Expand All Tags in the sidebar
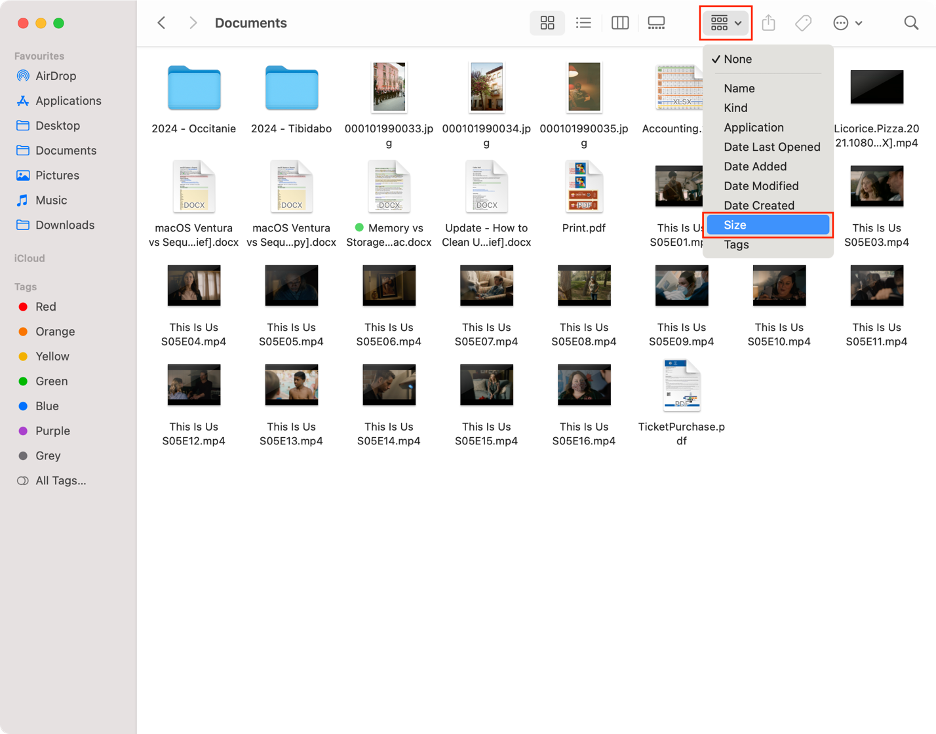 point(60,480)
